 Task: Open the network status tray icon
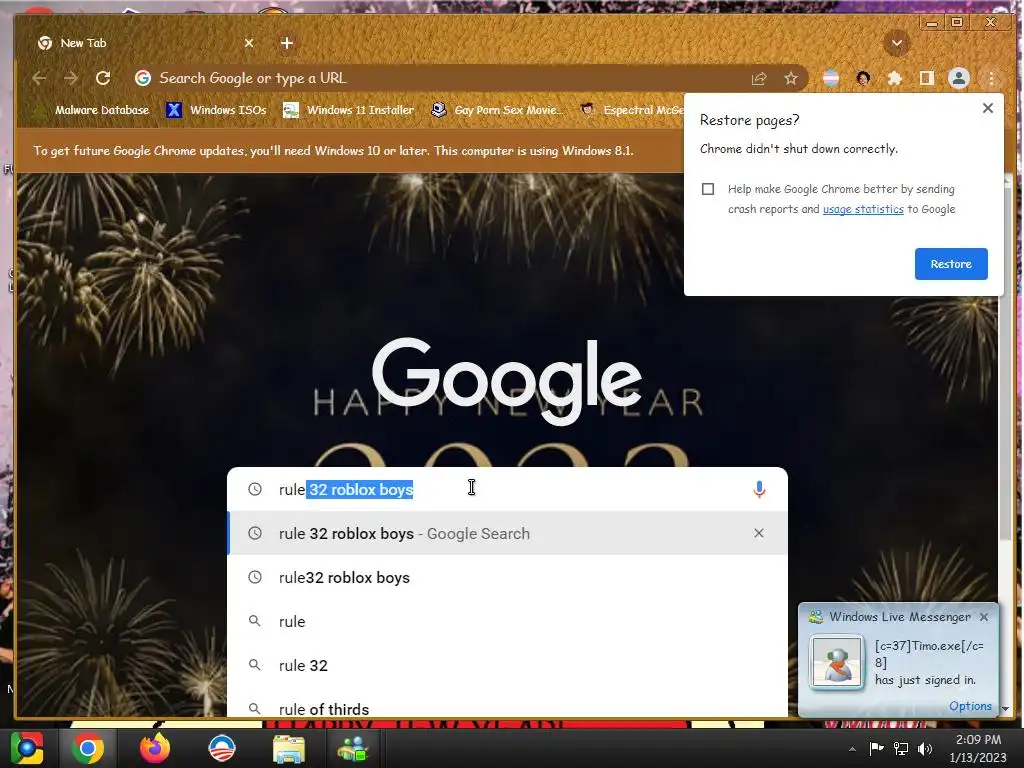pyautogui.click(x=901, y=749)
